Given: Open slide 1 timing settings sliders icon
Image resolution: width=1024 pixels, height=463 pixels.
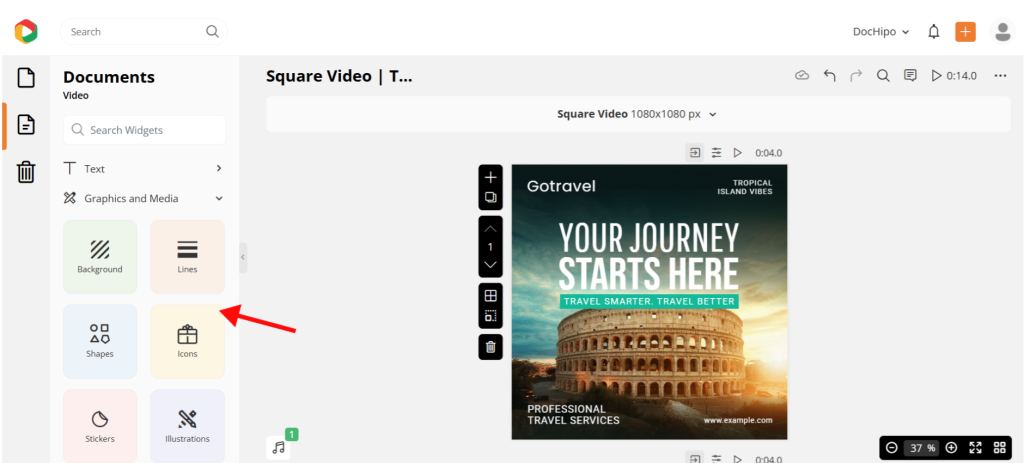Looking at the screenshot, I should click(x=716, y=153).
